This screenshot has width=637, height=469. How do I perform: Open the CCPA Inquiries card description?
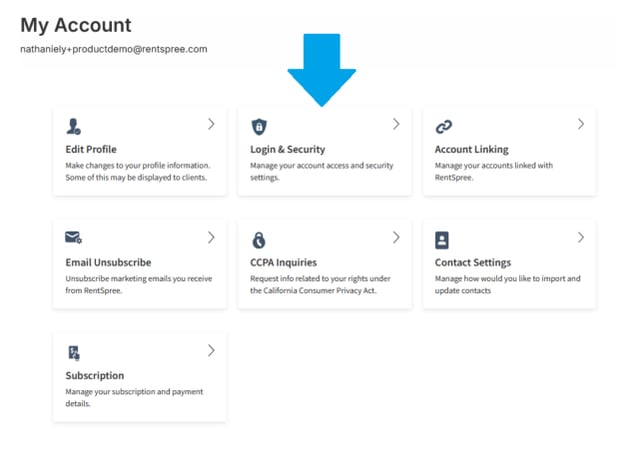pos(320,284)
